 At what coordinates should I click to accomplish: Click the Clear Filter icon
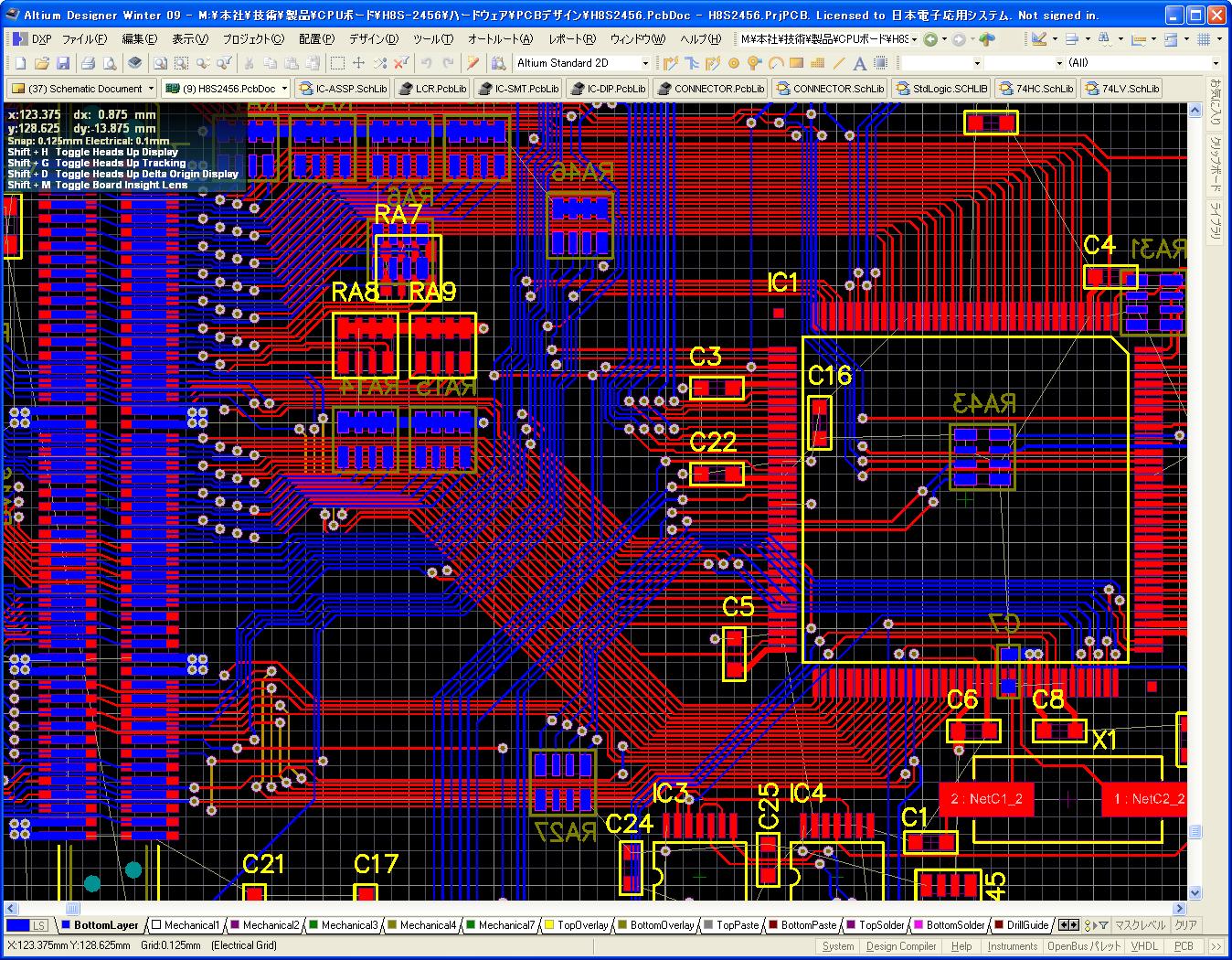click(400, 63)
